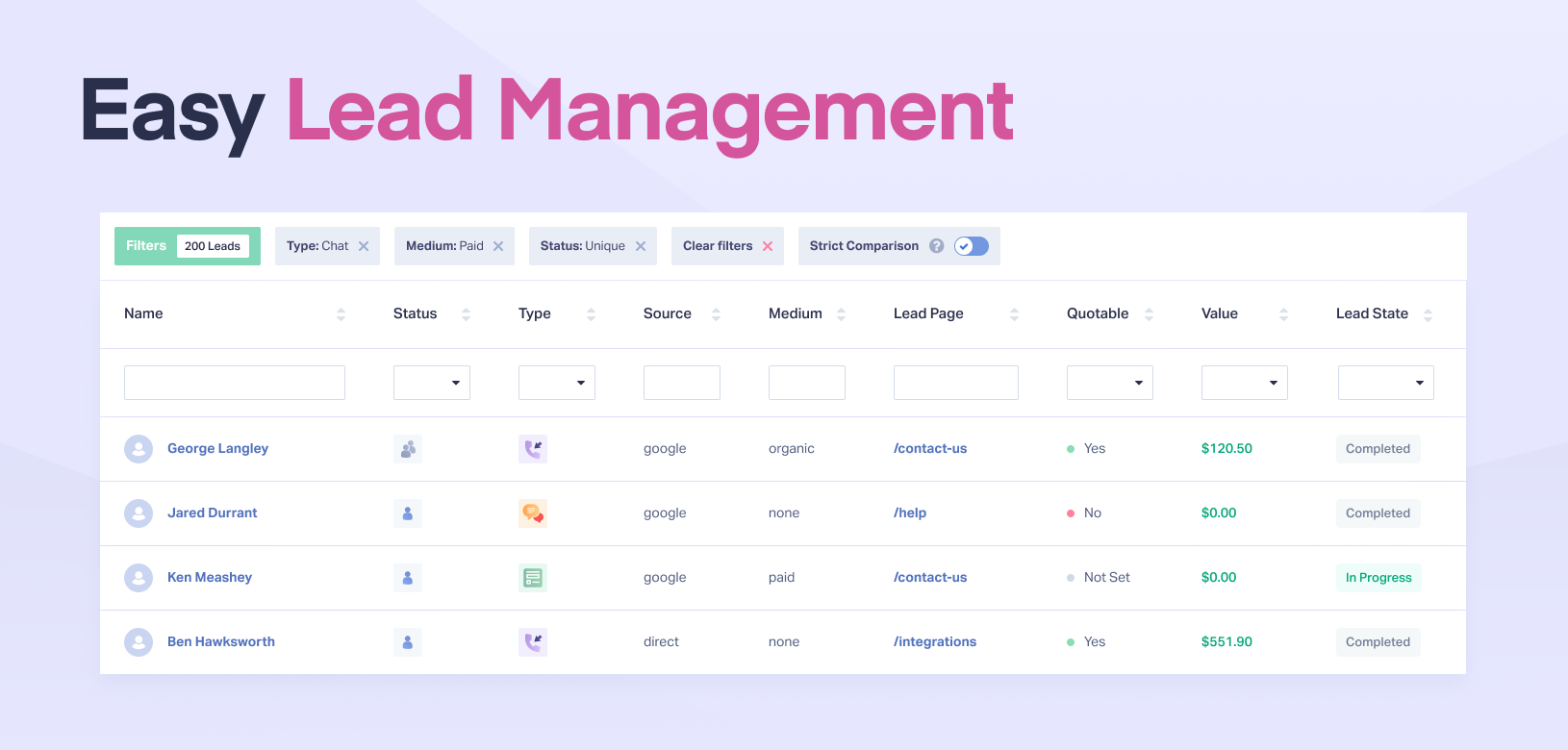Click Completed state badge for George Langley
This screenshot has height=750, width=1568.
1378,449
